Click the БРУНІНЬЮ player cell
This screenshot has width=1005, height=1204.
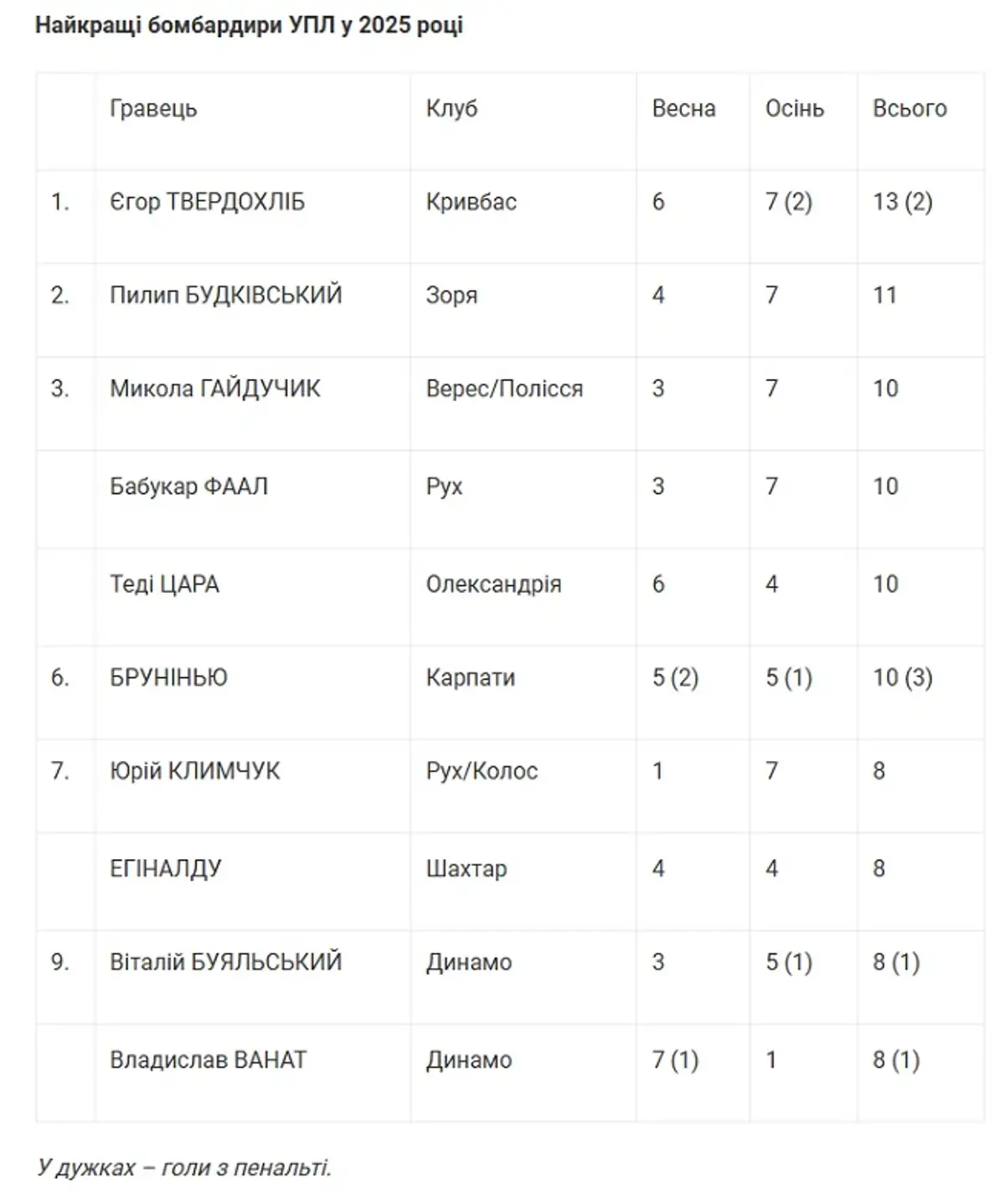(x=168, y=677)
